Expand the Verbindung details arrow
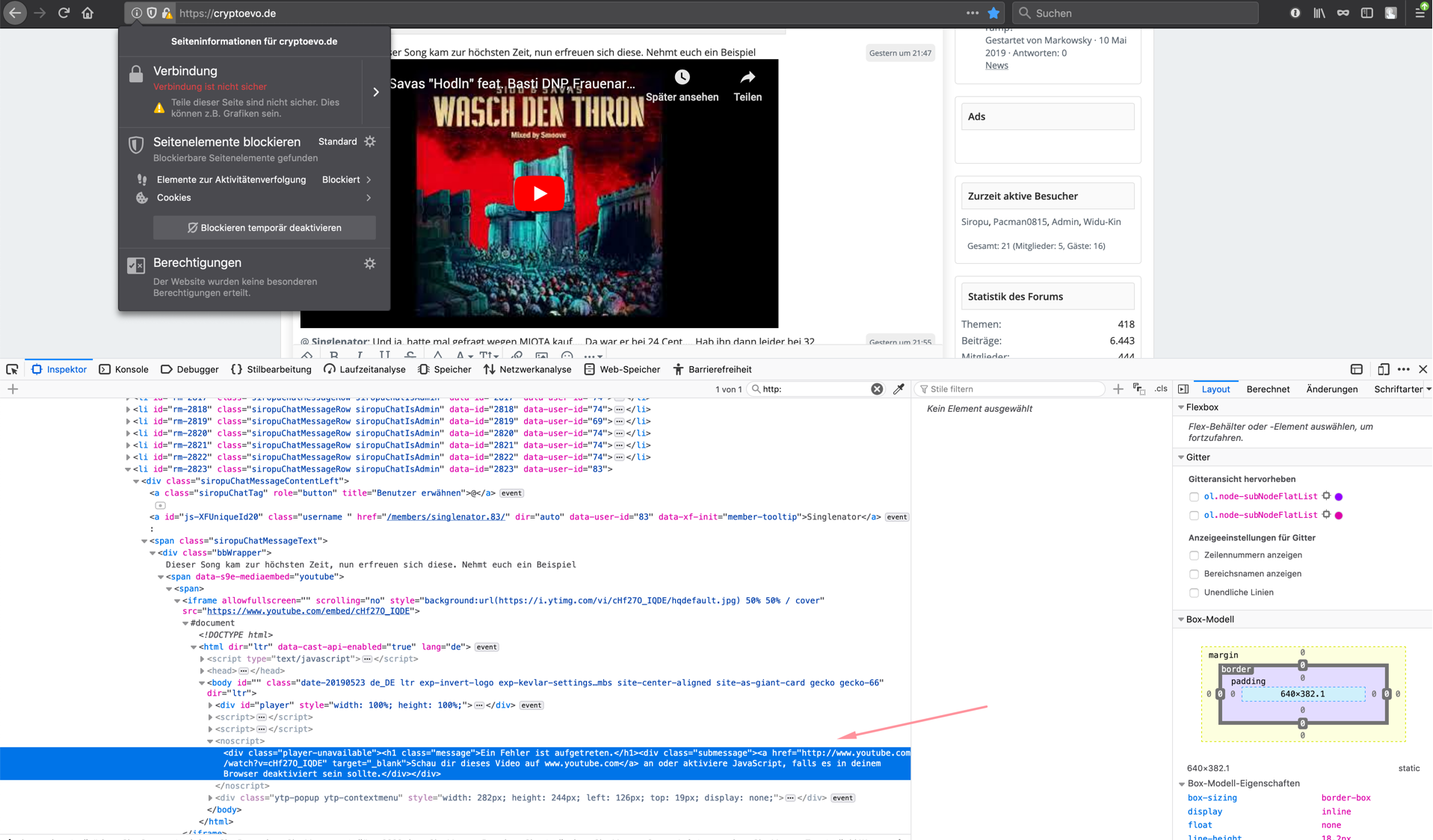This screenshot has width=1433, height=840. pos(376,92)
